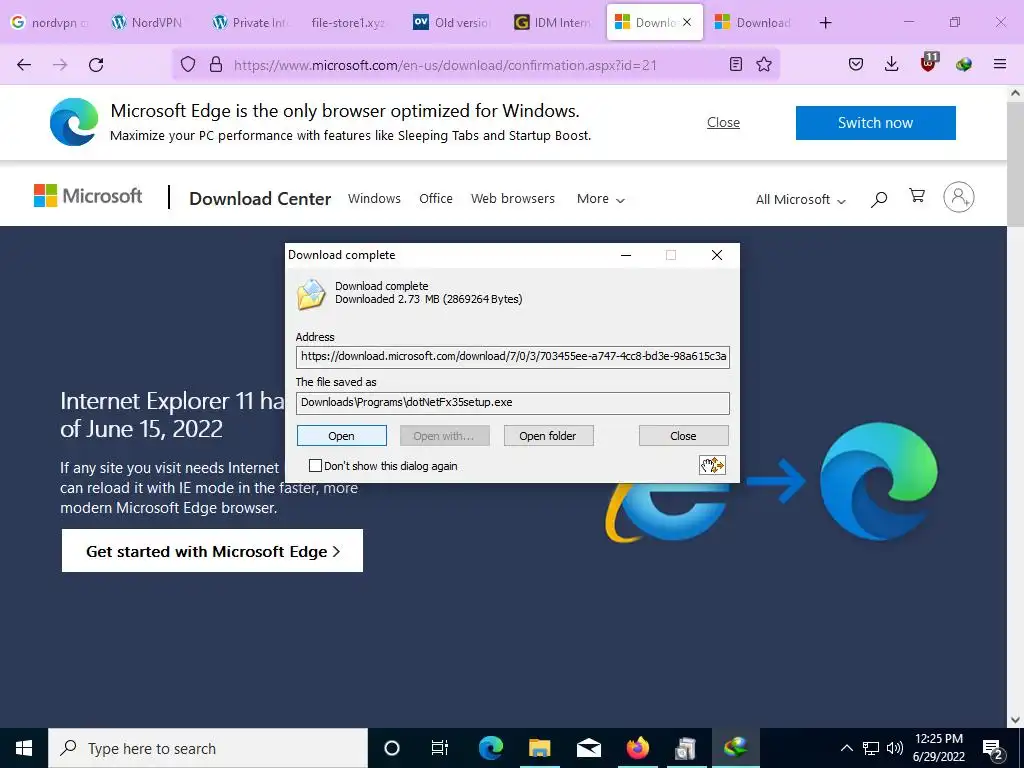Click the Cortana circle on the taskbar
This screenshot has width=1024, height=768.
click(392, 748)
